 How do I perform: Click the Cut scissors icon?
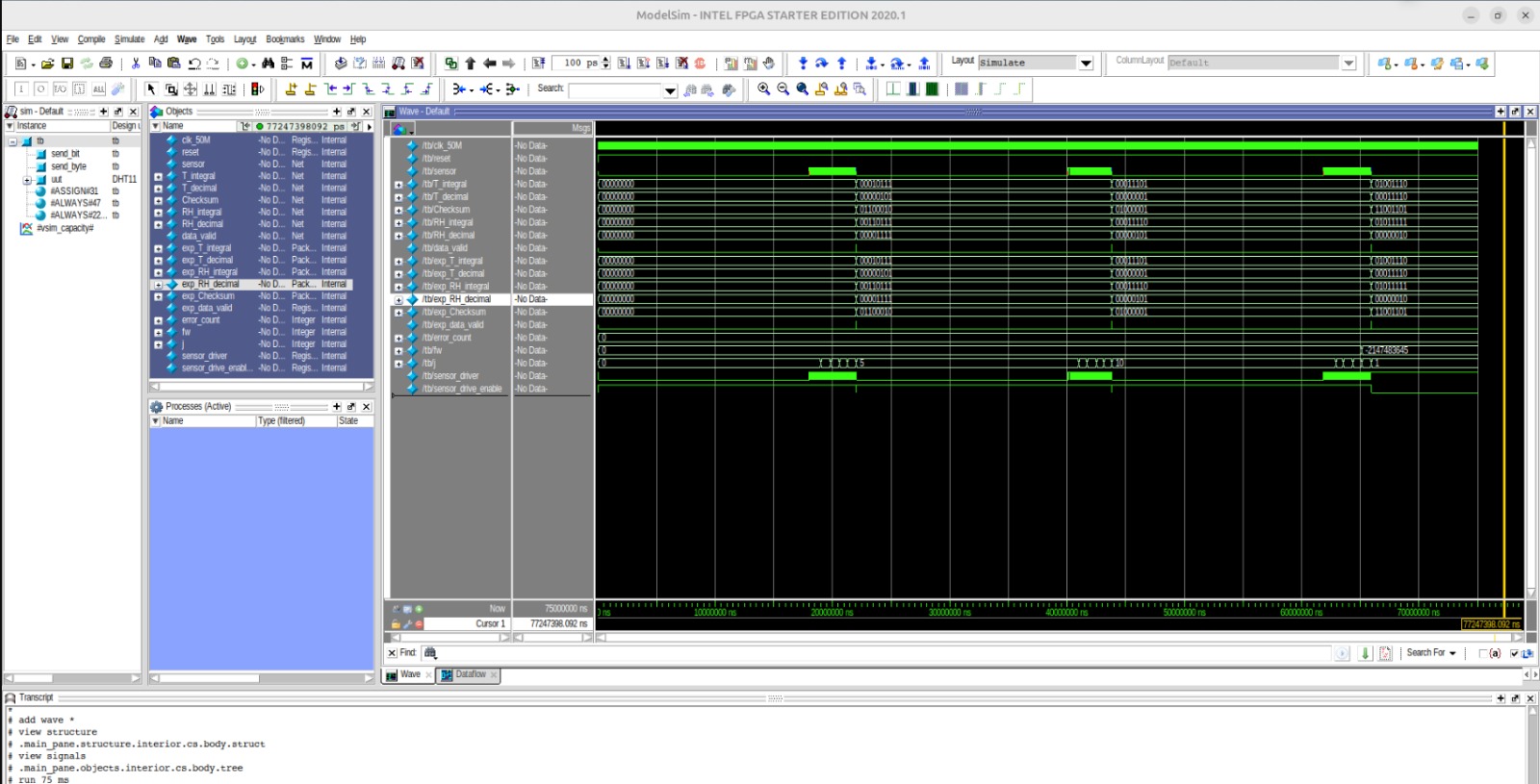[136, 63]
